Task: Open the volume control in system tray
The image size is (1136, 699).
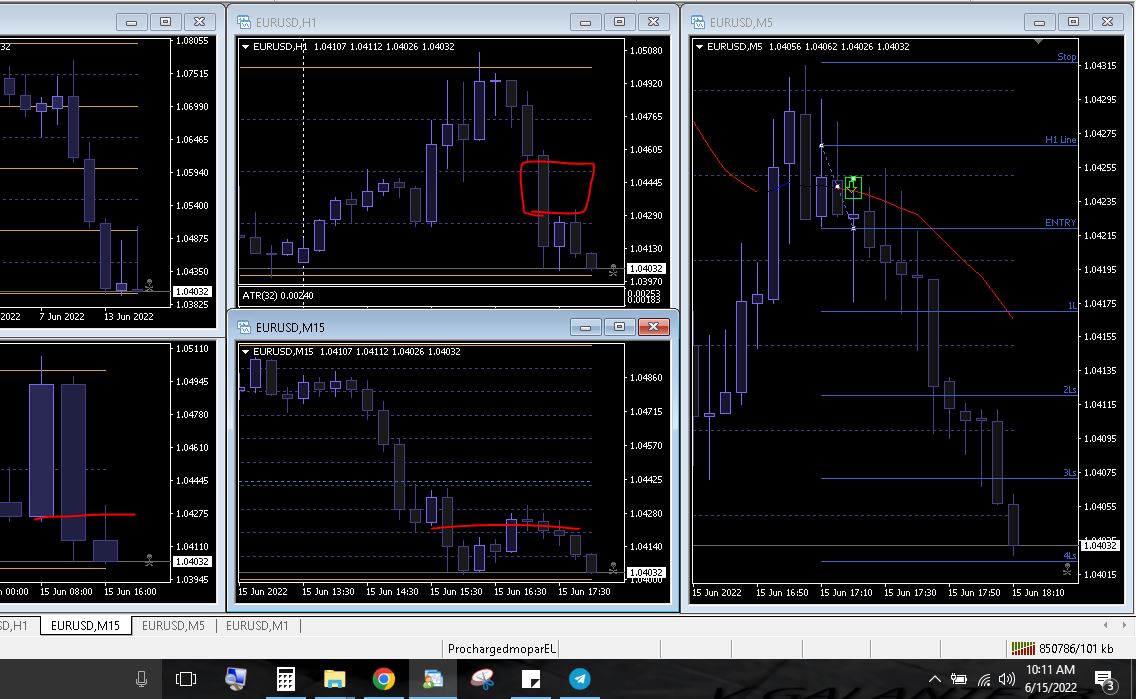Action: (1006, 679)
